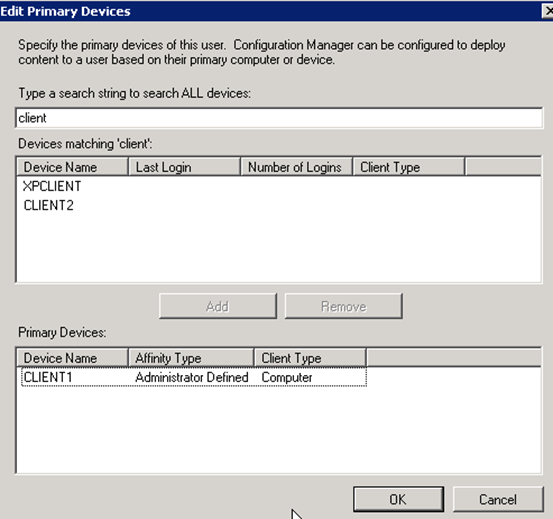Dismiss the dialog with Cancel
This screenshot has width=553, height=519.
tap(498, 499)
